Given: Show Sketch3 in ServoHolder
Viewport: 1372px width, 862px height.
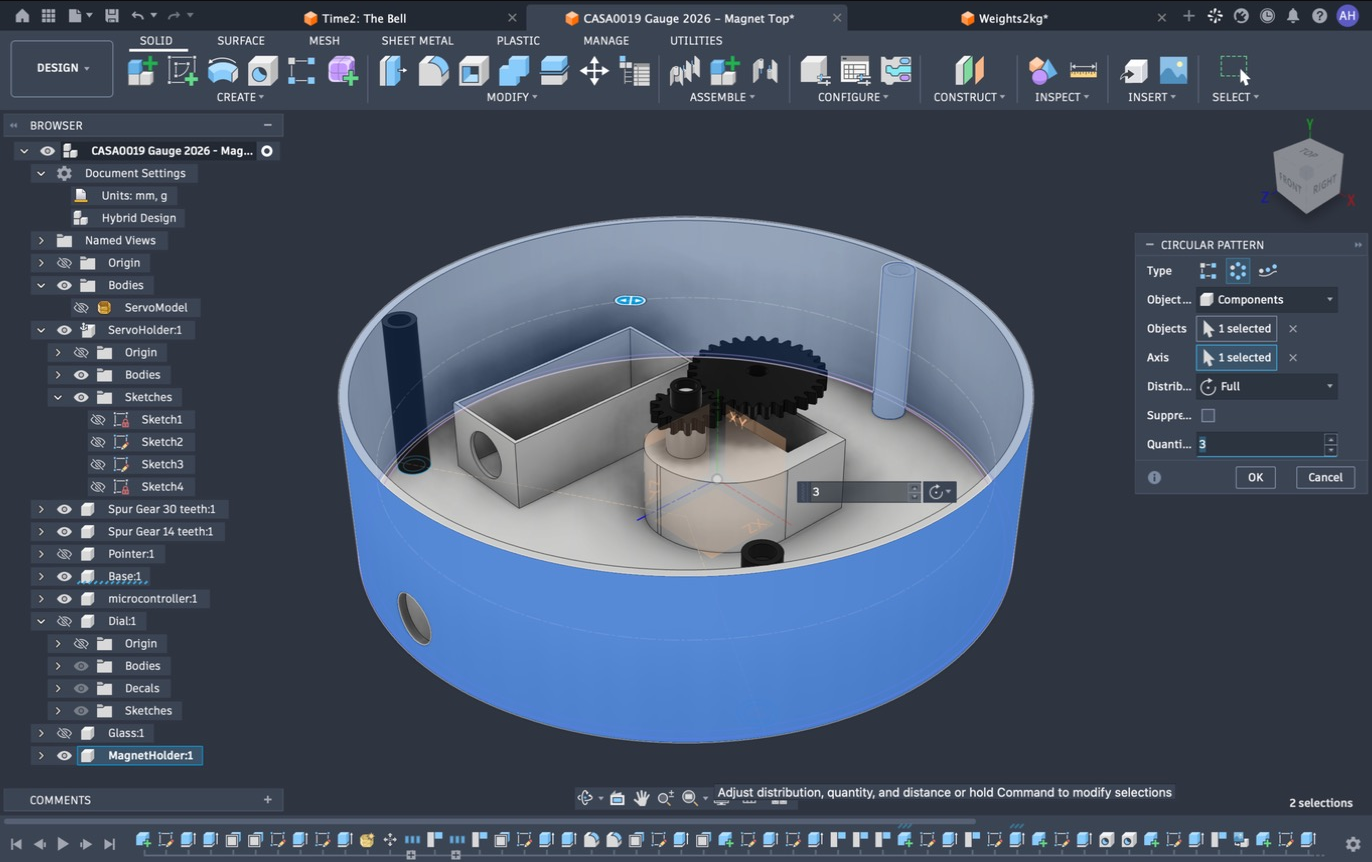Looking at the screenshot, I should [98, 464].
